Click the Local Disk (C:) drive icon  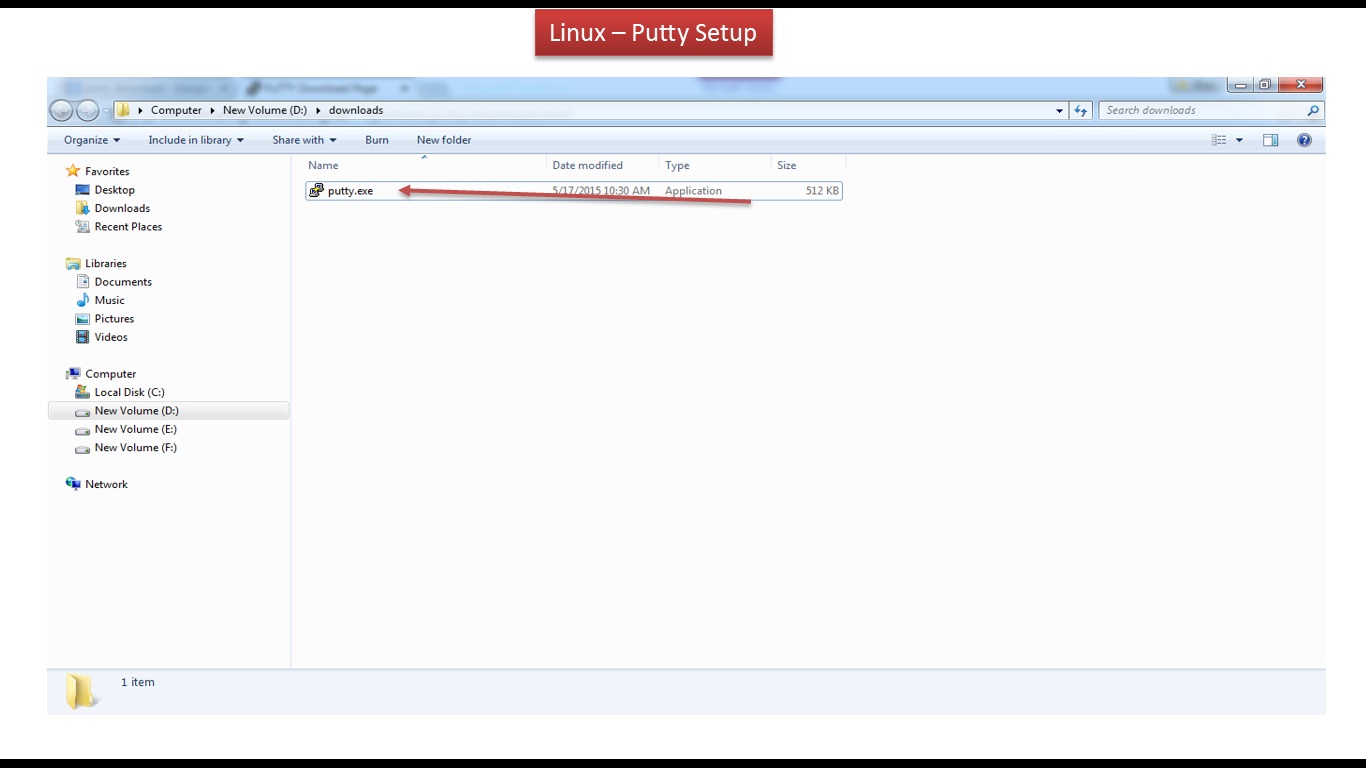coord(83,393)
